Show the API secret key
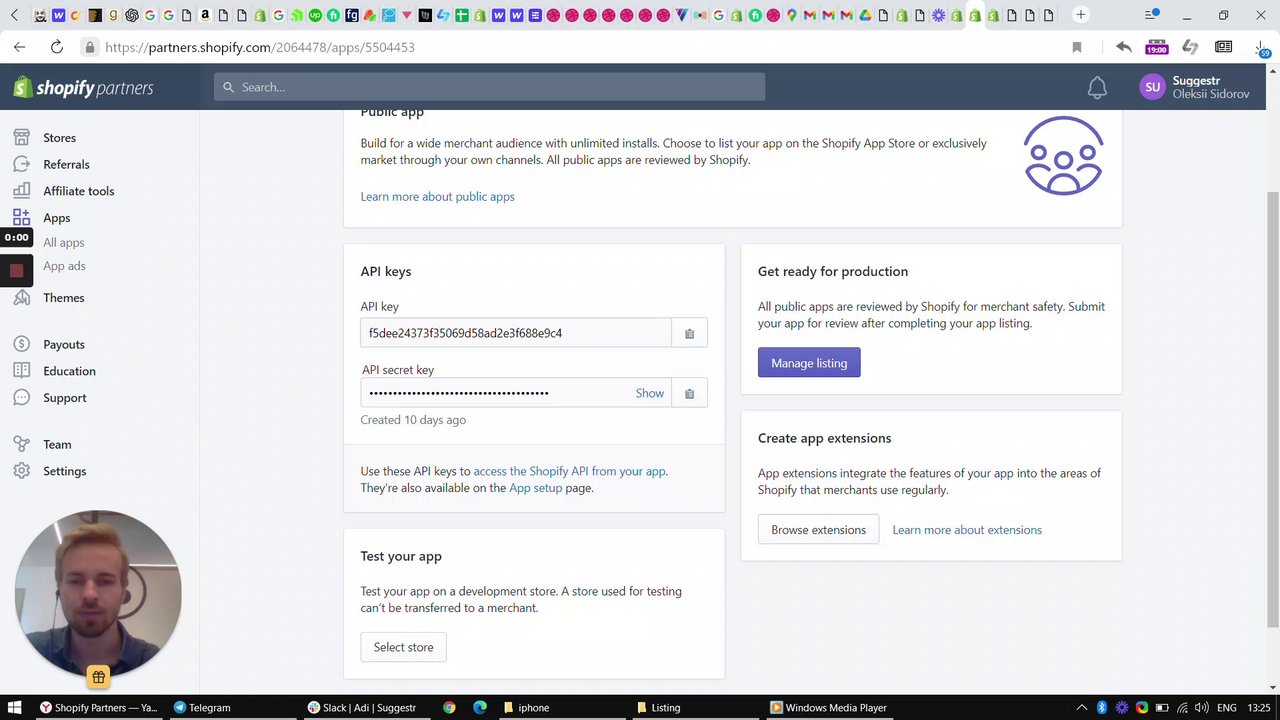This screenshot has height=720, width=1280. (x=649, y=393)
